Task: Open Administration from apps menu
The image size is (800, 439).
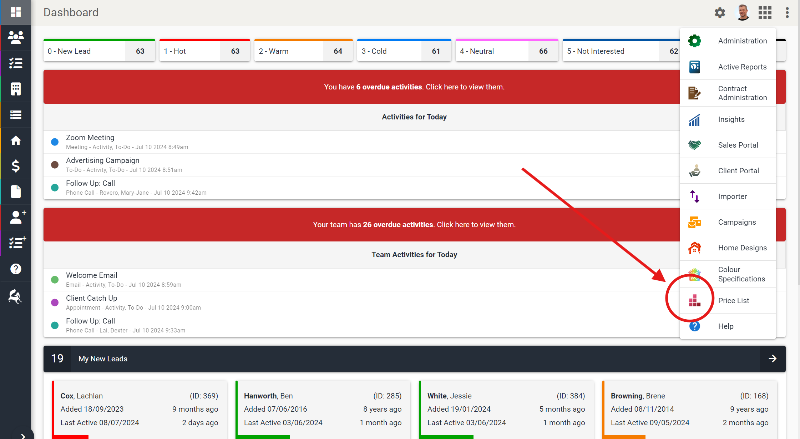Action: 728,41
